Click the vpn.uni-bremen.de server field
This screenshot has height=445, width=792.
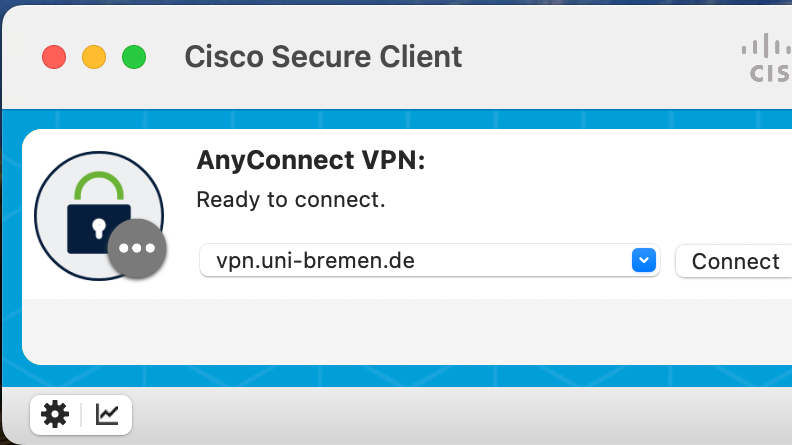(415, 261)
